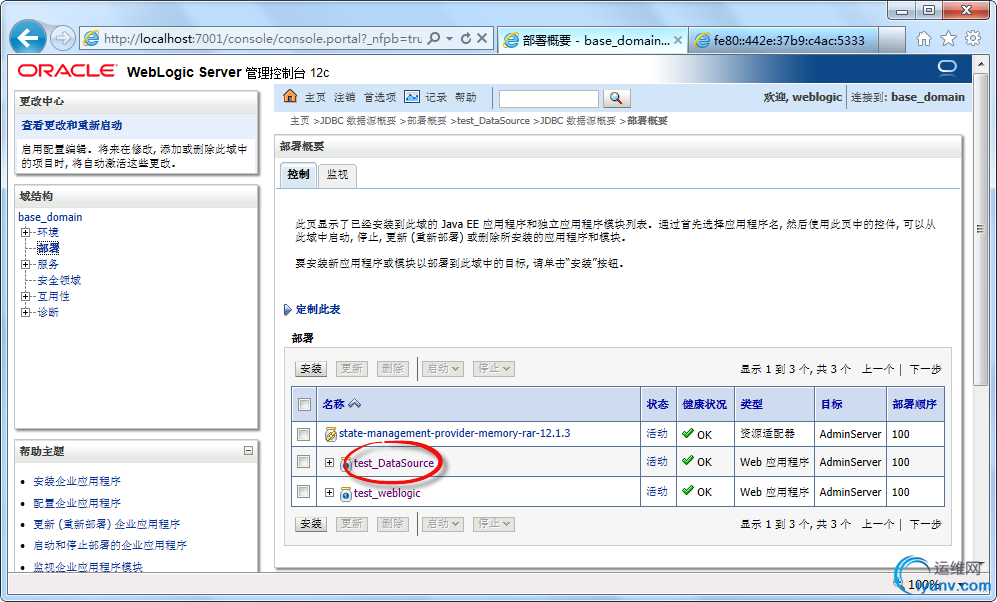Open browser home page icon

(x=924, y=39)
